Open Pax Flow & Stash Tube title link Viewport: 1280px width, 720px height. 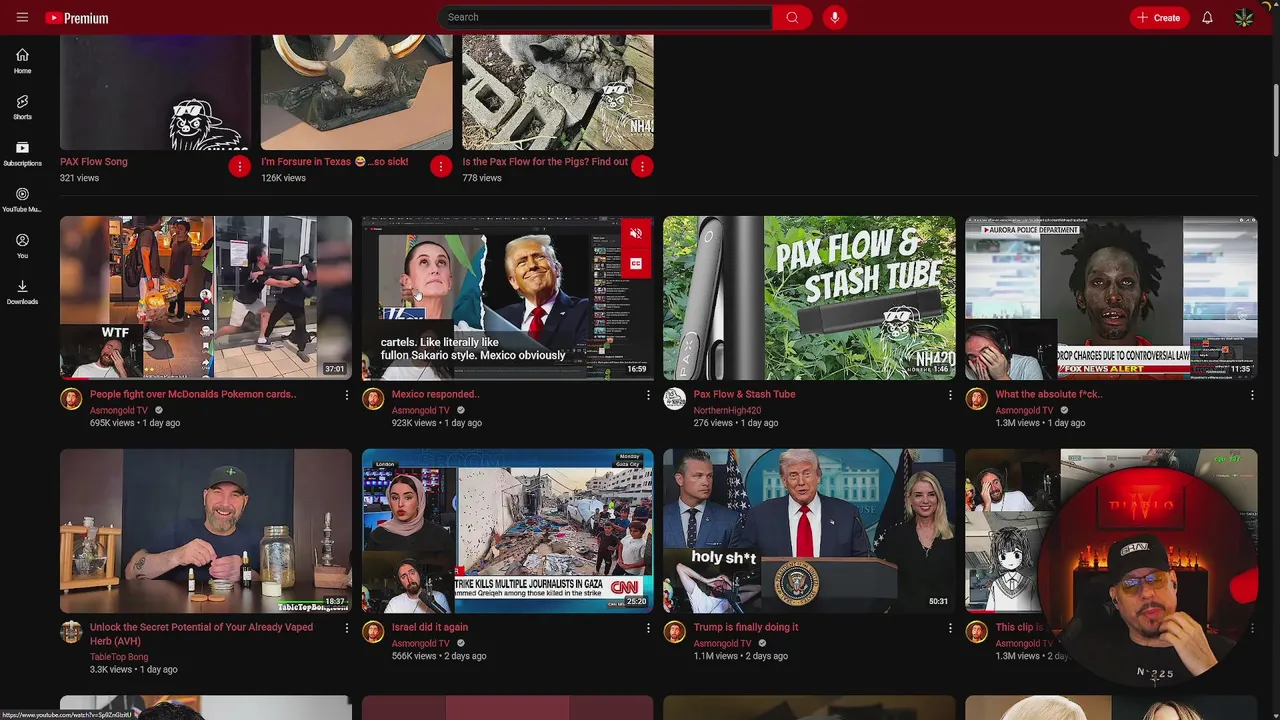tap(745, 394)
